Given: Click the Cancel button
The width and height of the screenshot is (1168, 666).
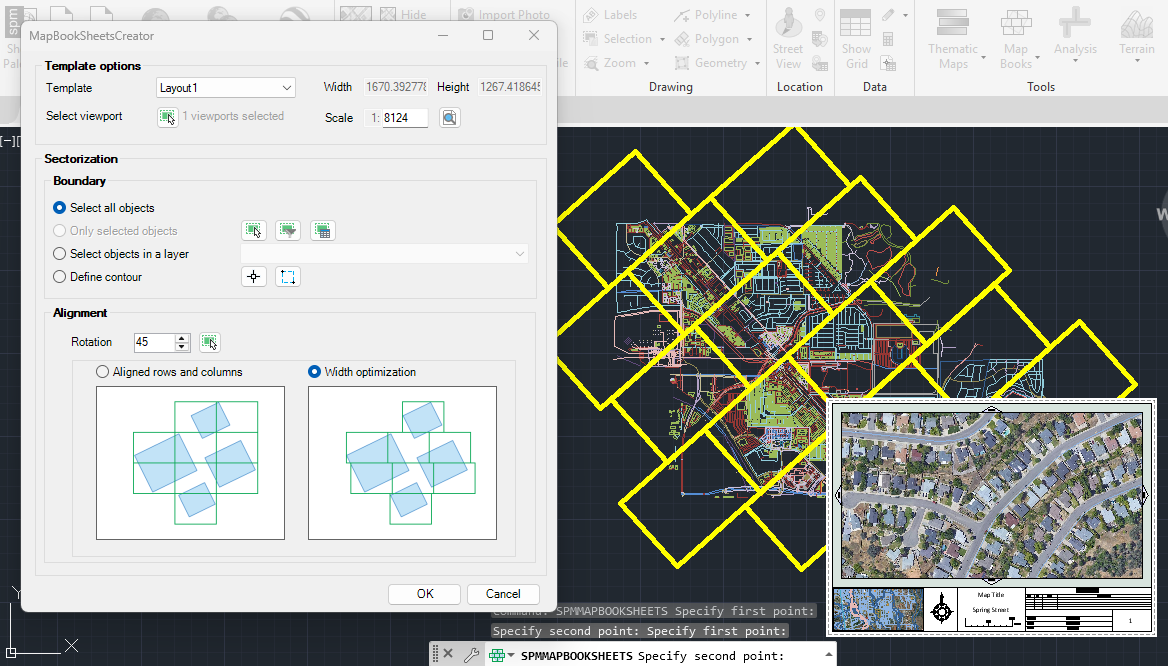Looking at the screenshot, I should tap(503, 594).
